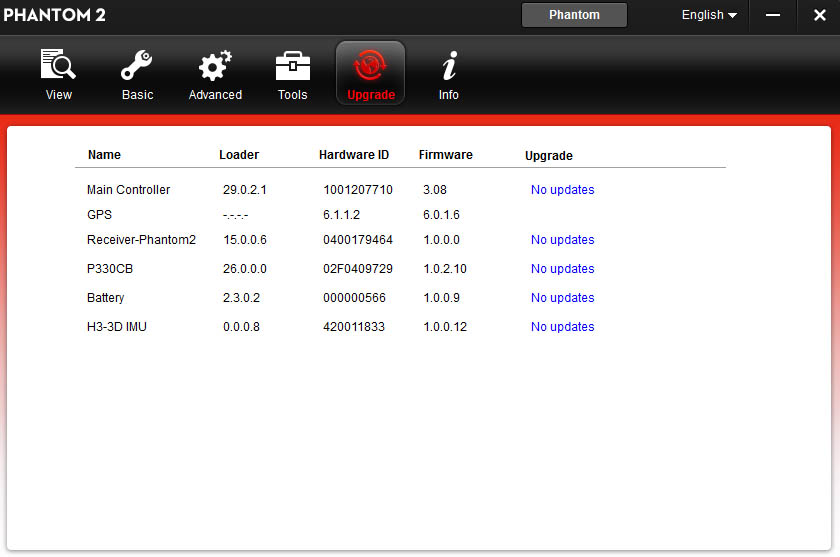Open the Basic wrench icon
Viewport: 840px width, 557px height.
tap(137, 65)
